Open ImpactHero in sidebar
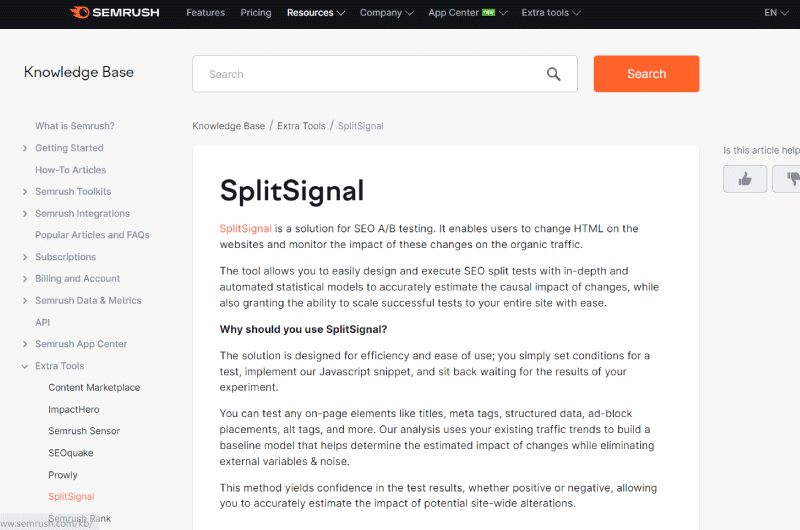Screen dimensions: 800x530 pyautogui.click(x=73, y=410)
